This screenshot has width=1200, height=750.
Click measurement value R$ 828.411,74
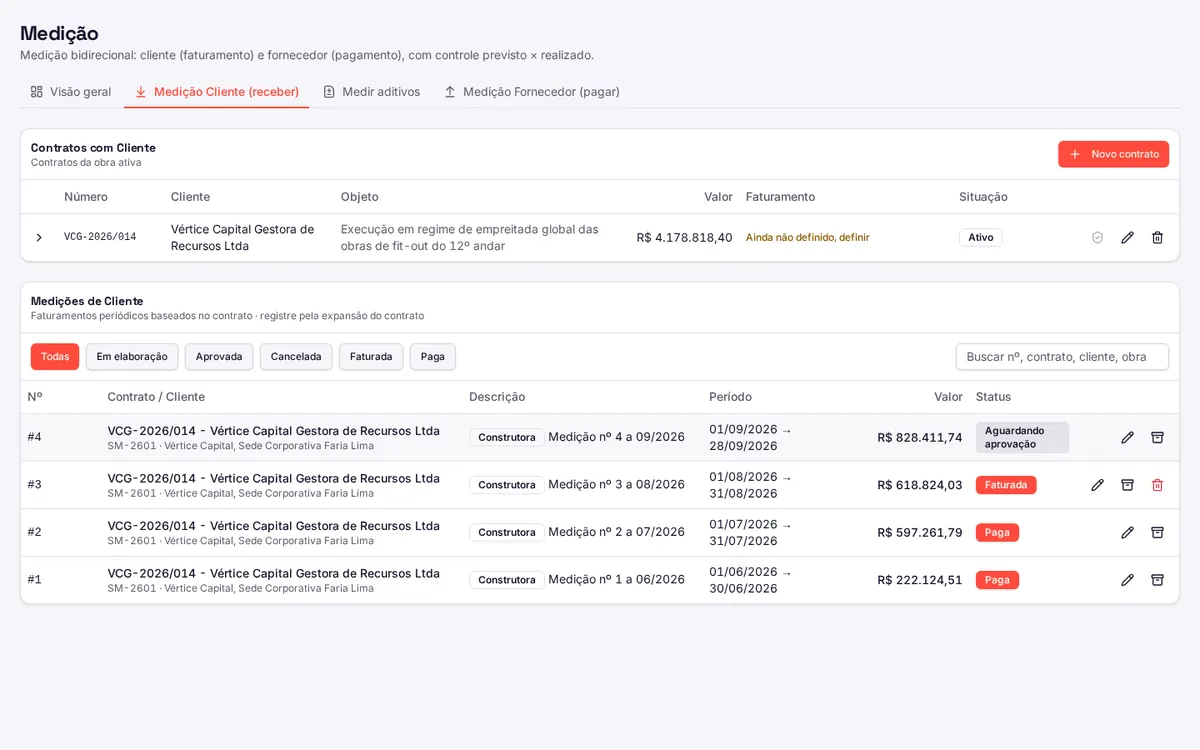click(x=920, y=437)
